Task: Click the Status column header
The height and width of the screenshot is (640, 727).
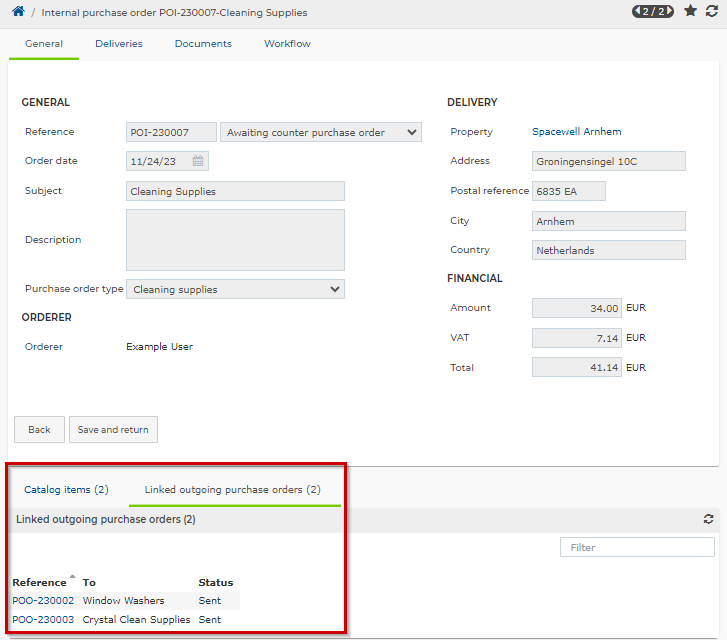Action: tap(216, 582)
